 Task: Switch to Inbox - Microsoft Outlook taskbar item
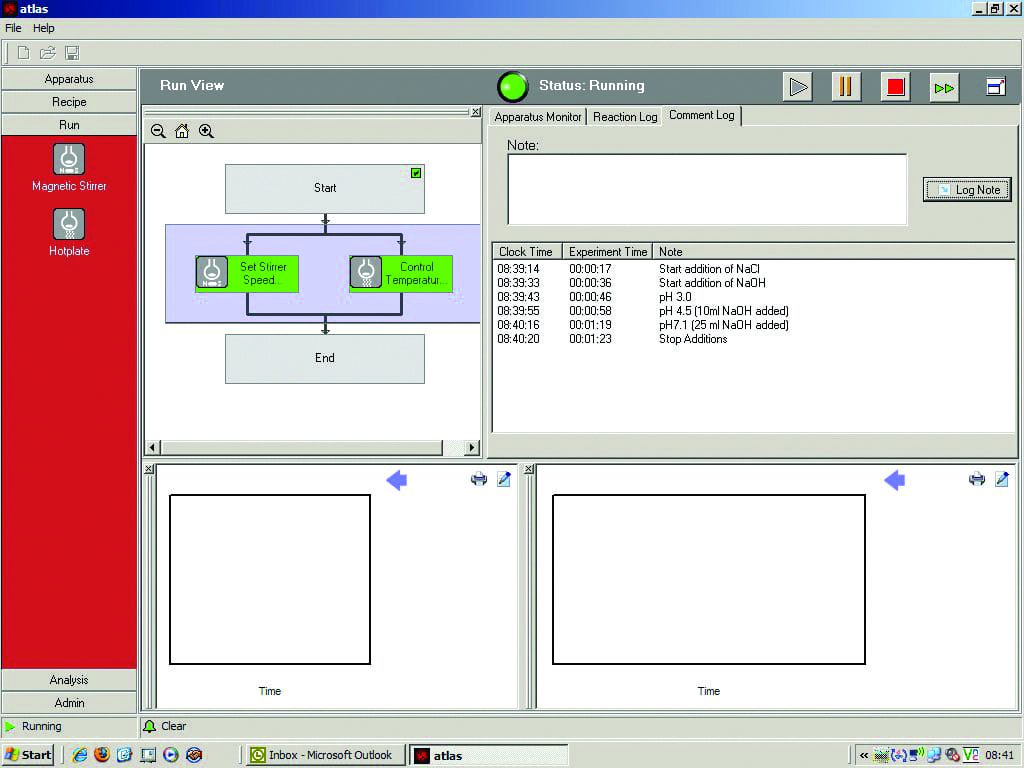[x=326, y=755]
